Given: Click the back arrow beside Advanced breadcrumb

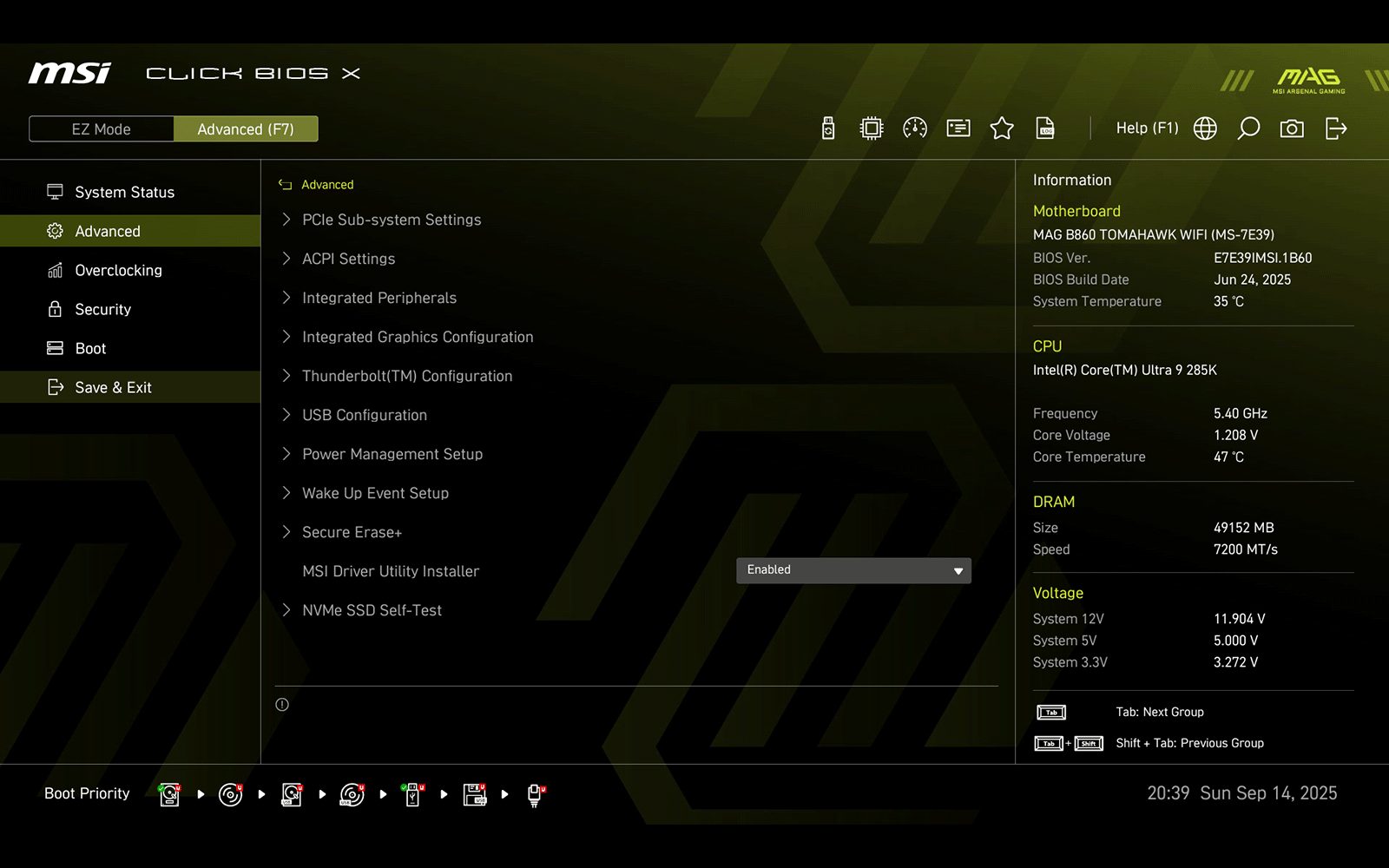Looking at the screenshot, I should tap(285, 184).
